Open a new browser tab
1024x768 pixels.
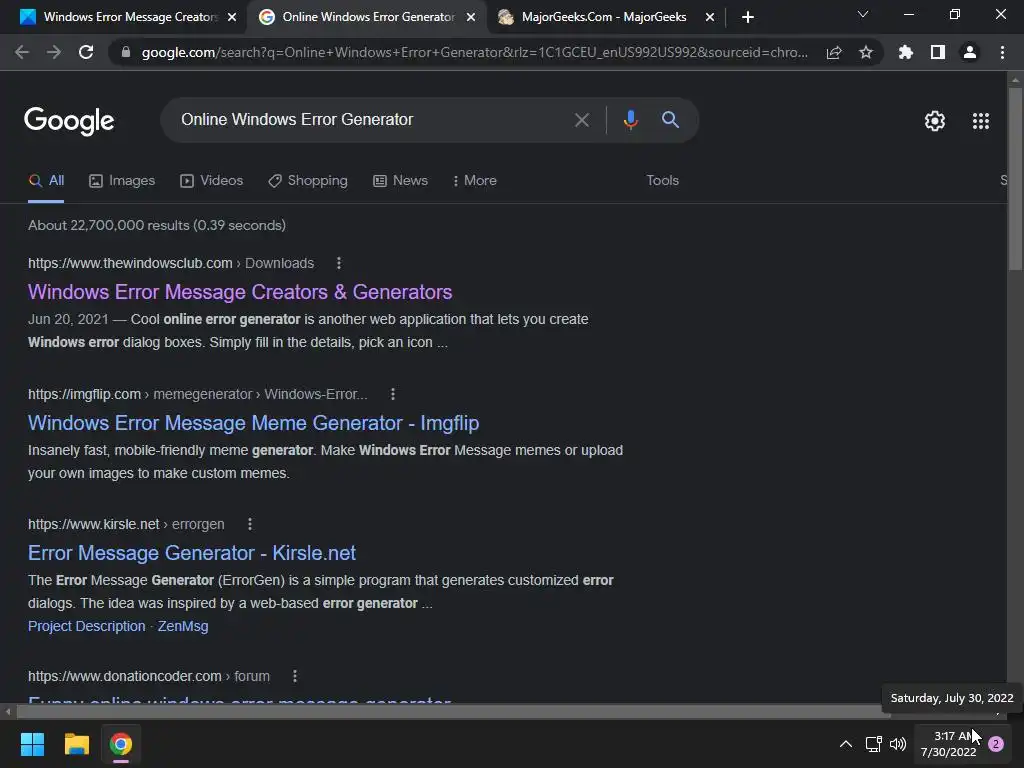pyautogui.click(x=748, y=17)
